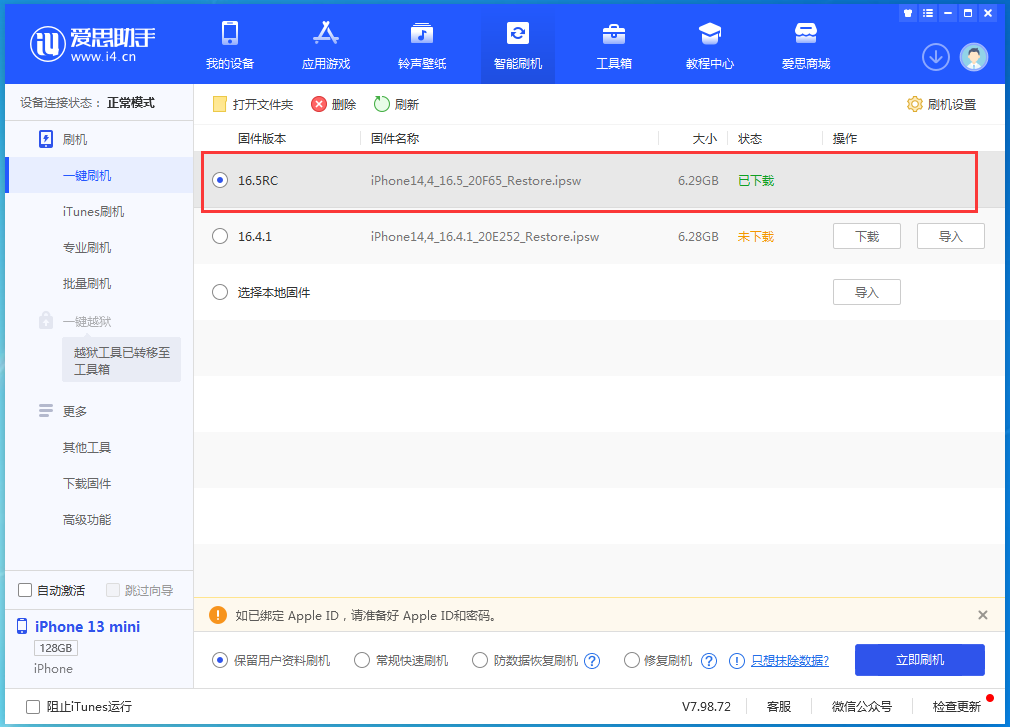Select the 选择本地固件 radio button
The height and width of the screenshot is (727, 1010).
220,292
